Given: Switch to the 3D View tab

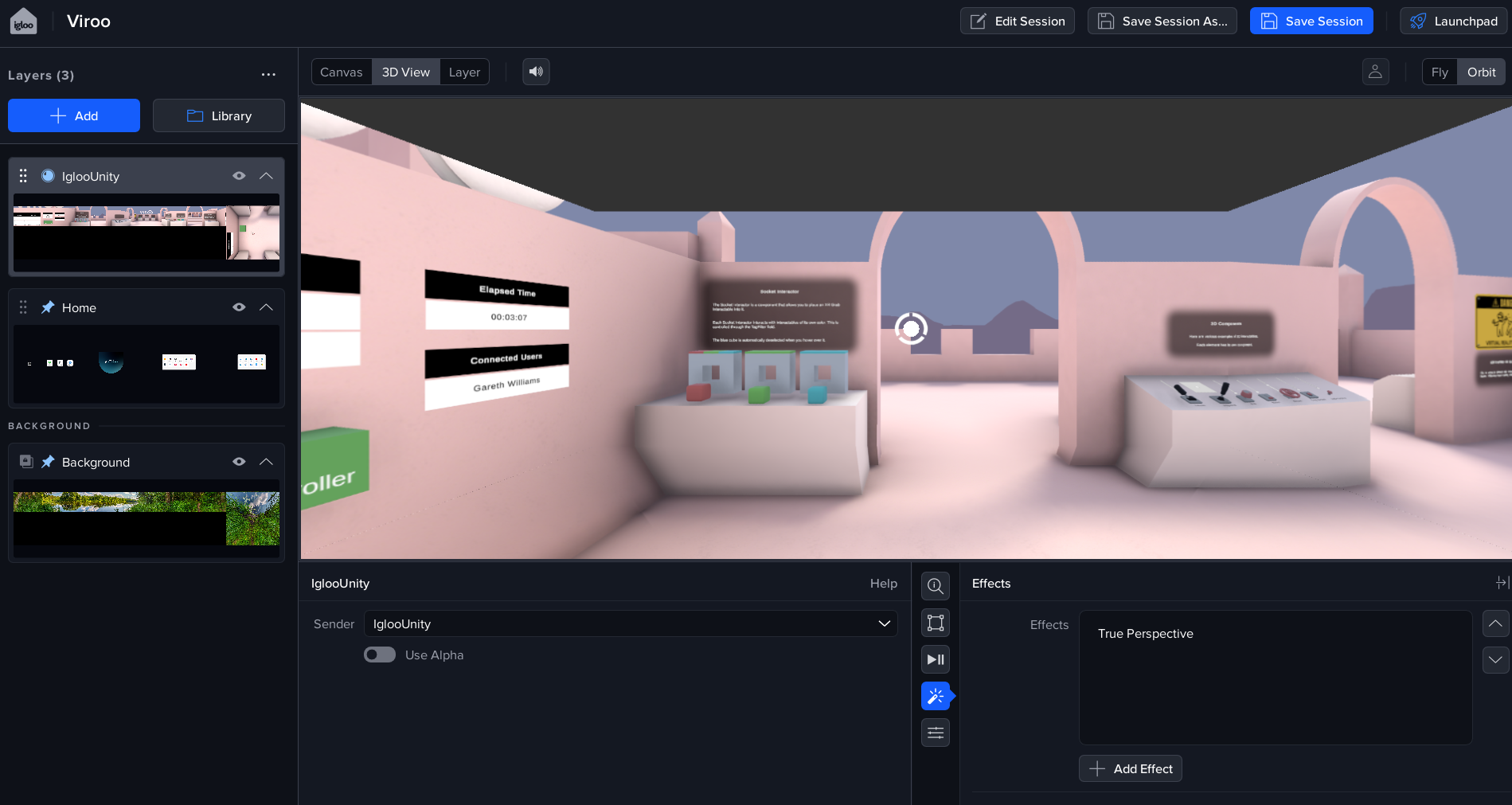Looking at the screenshot, I should [x=406, y=72].
